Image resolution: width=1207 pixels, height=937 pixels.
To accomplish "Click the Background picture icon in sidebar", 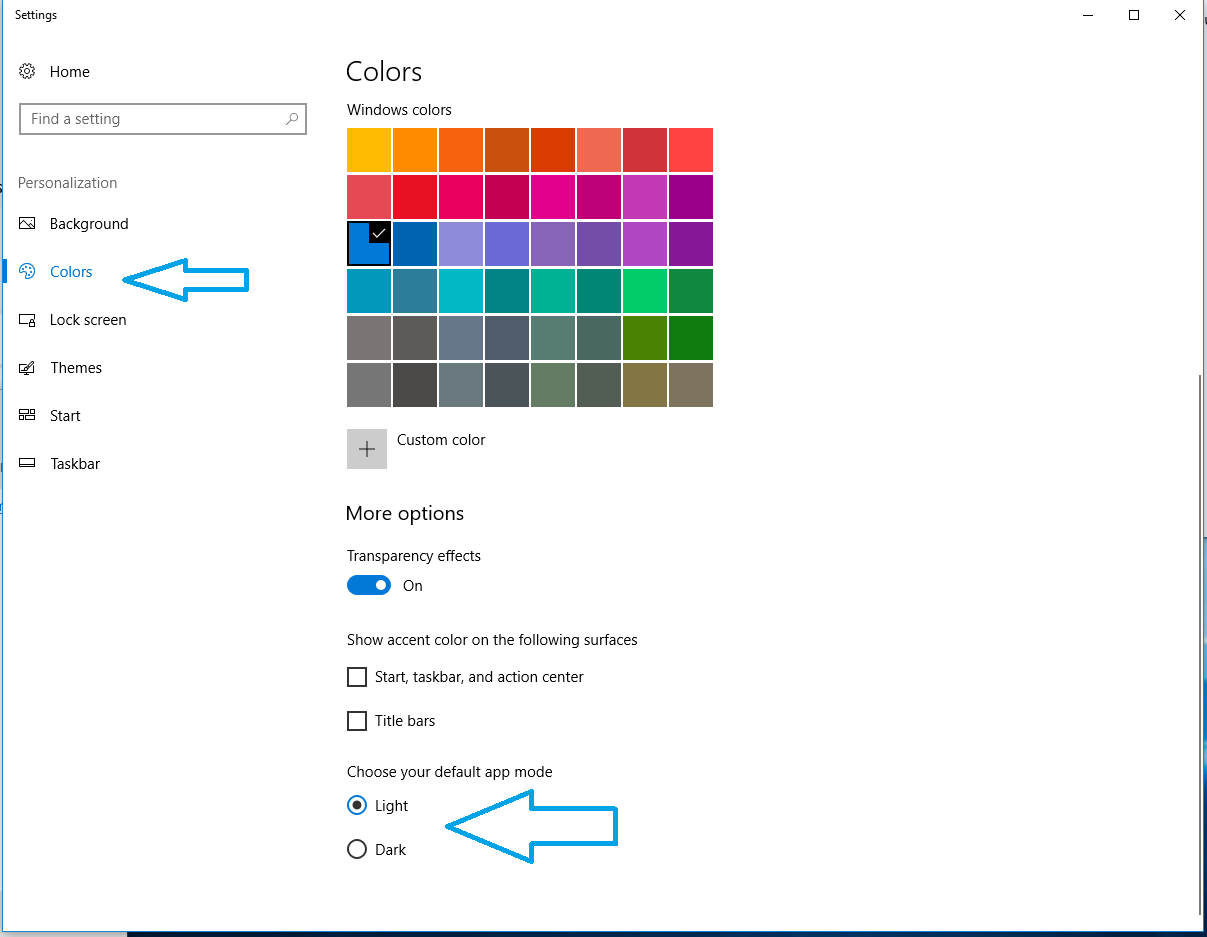I will pyautogui.click(x=27, y=224).
